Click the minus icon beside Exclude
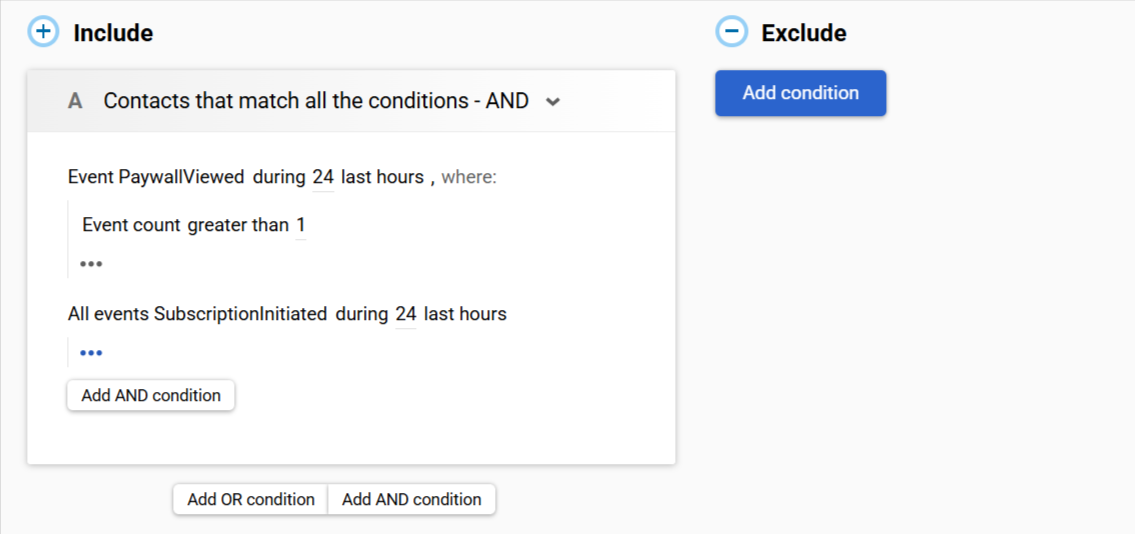The width and height of the screenshot is (1135, 534). click(x=731, y=32)
